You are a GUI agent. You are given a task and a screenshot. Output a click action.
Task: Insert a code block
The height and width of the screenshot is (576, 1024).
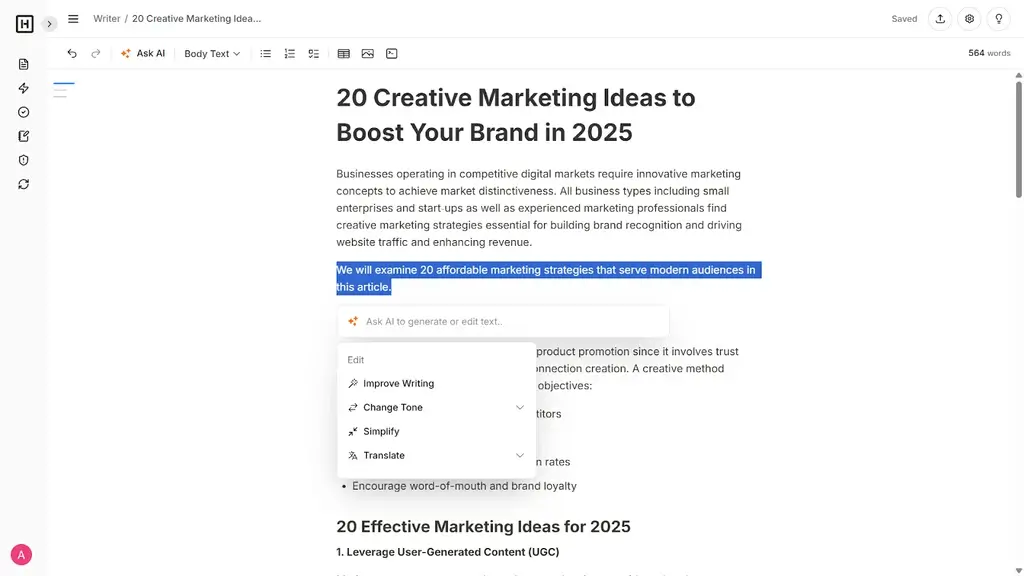(x=391, y=53)
